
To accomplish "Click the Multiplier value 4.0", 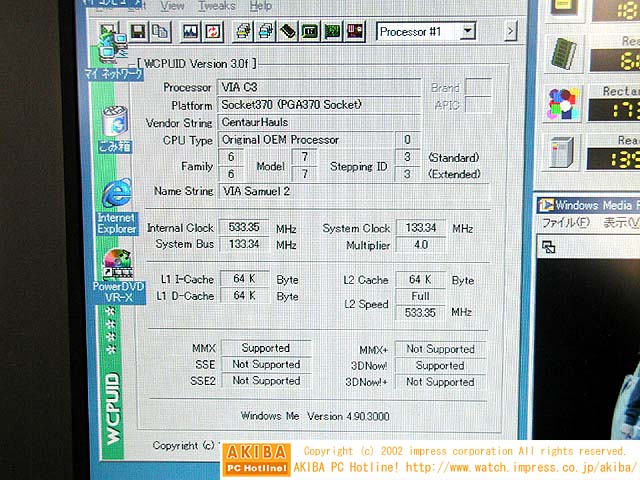I will click(x=420, y=244).
